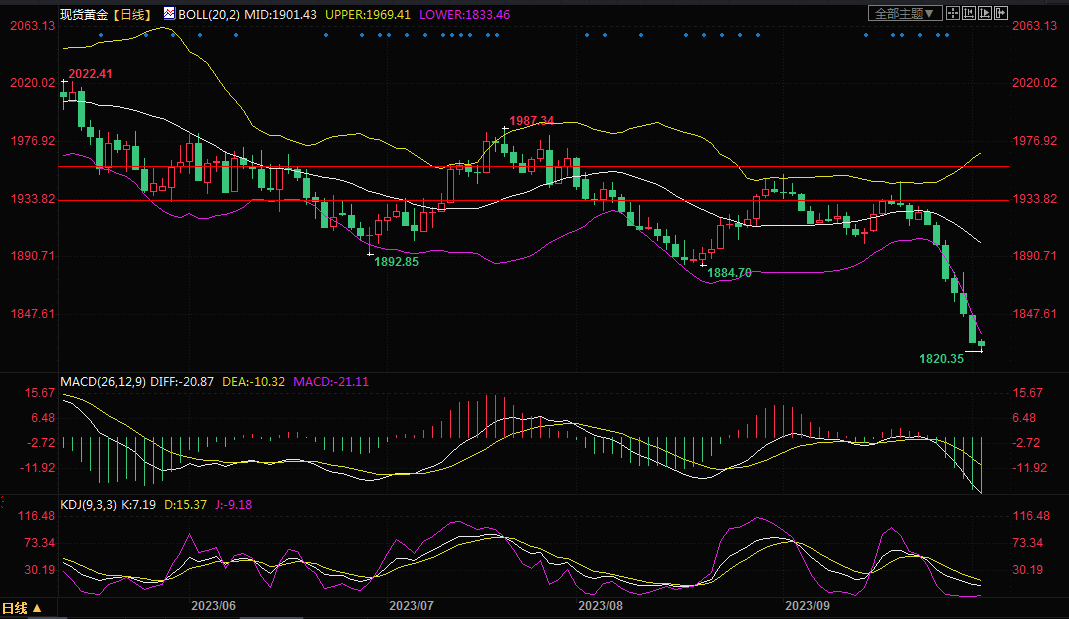Click the 2023/07 date axis marker
Image resolution: width=1069 pixels, height=619 pixels.
click(x=411, y=606)
